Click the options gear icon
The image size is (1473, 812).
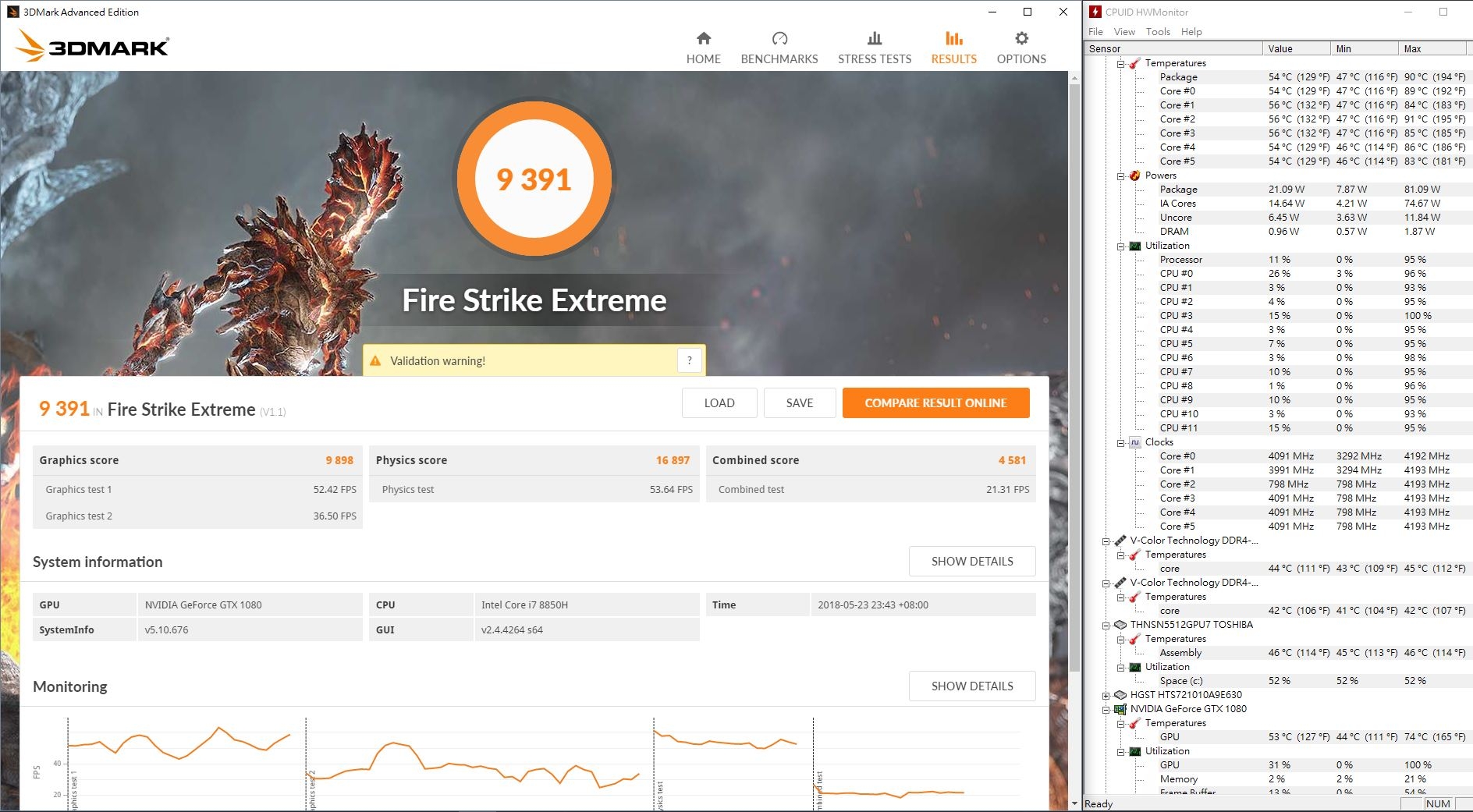pyautogui.click(x=1021, y=38)
